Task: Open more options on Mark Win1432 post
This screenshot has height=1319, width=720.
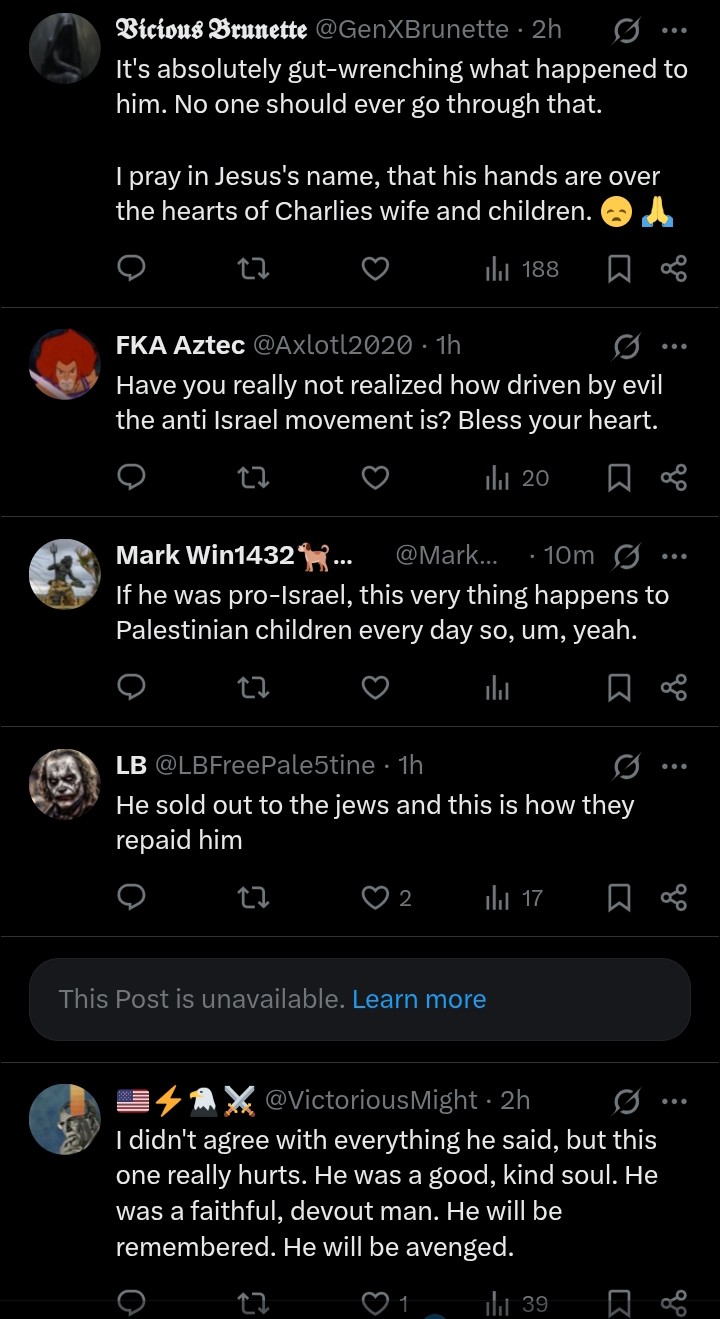Action: (674, 556)
